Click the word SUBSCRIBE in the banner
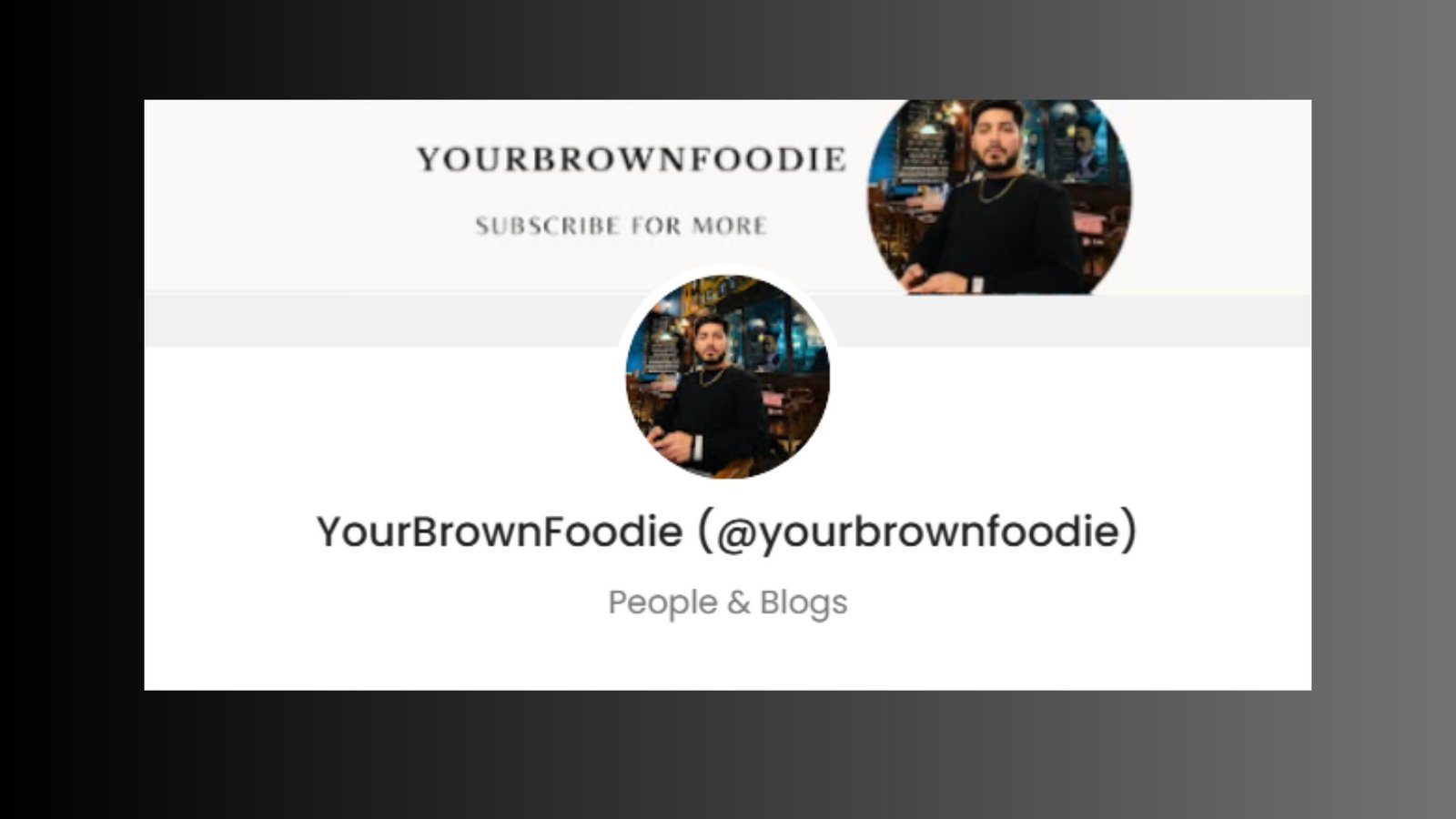 point(547,226)
